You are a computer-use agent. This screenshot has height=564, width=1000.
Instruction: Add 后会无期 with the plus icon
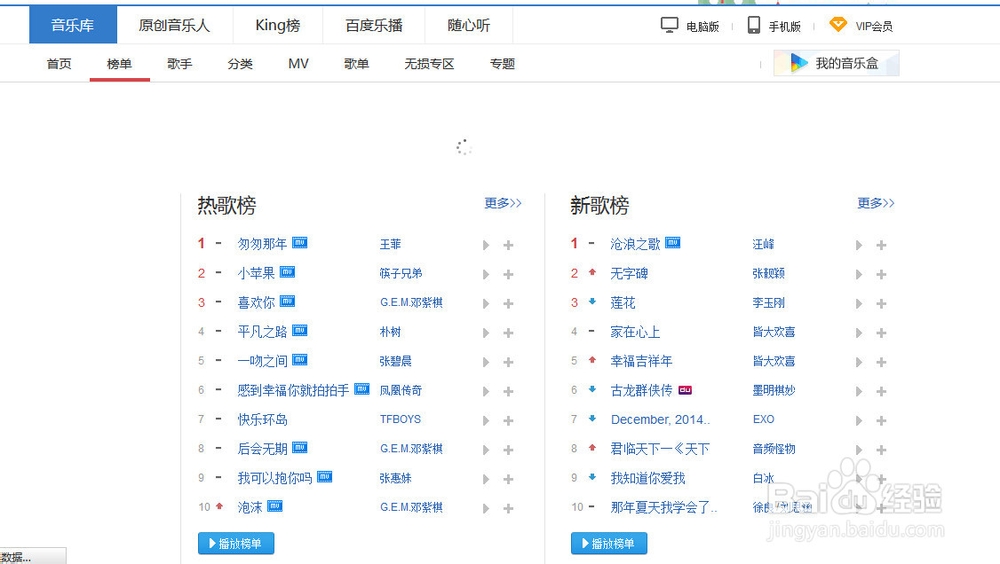(508, 450)
